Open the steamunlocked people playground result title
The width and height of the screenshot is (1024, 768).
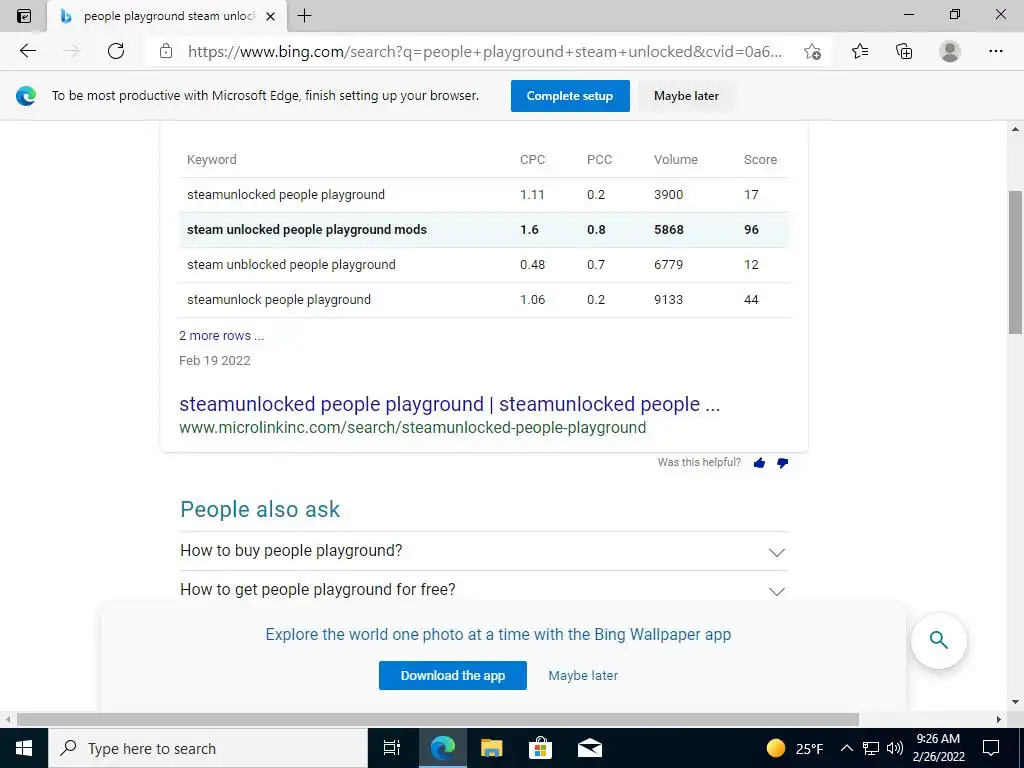tap(449, 404)
